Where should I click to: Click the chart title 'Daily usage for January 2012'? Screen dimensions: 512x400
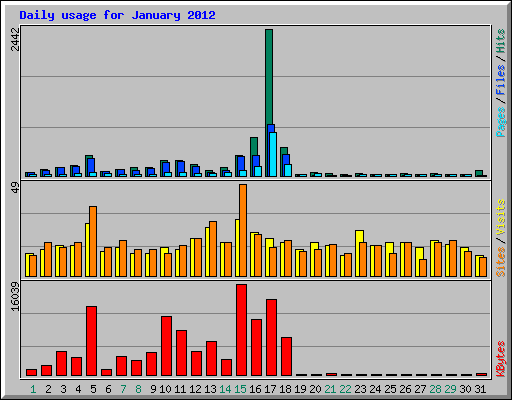[x=117, y=15]
